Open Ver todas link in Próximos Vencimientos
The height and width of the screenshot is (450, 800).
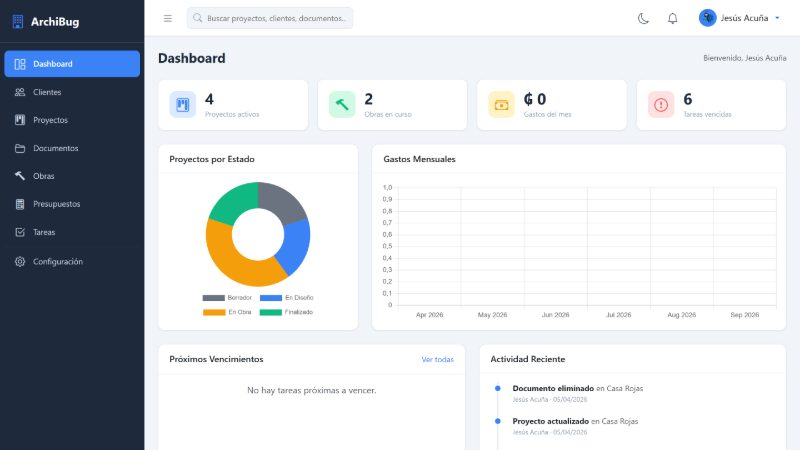tap(437, 359)
